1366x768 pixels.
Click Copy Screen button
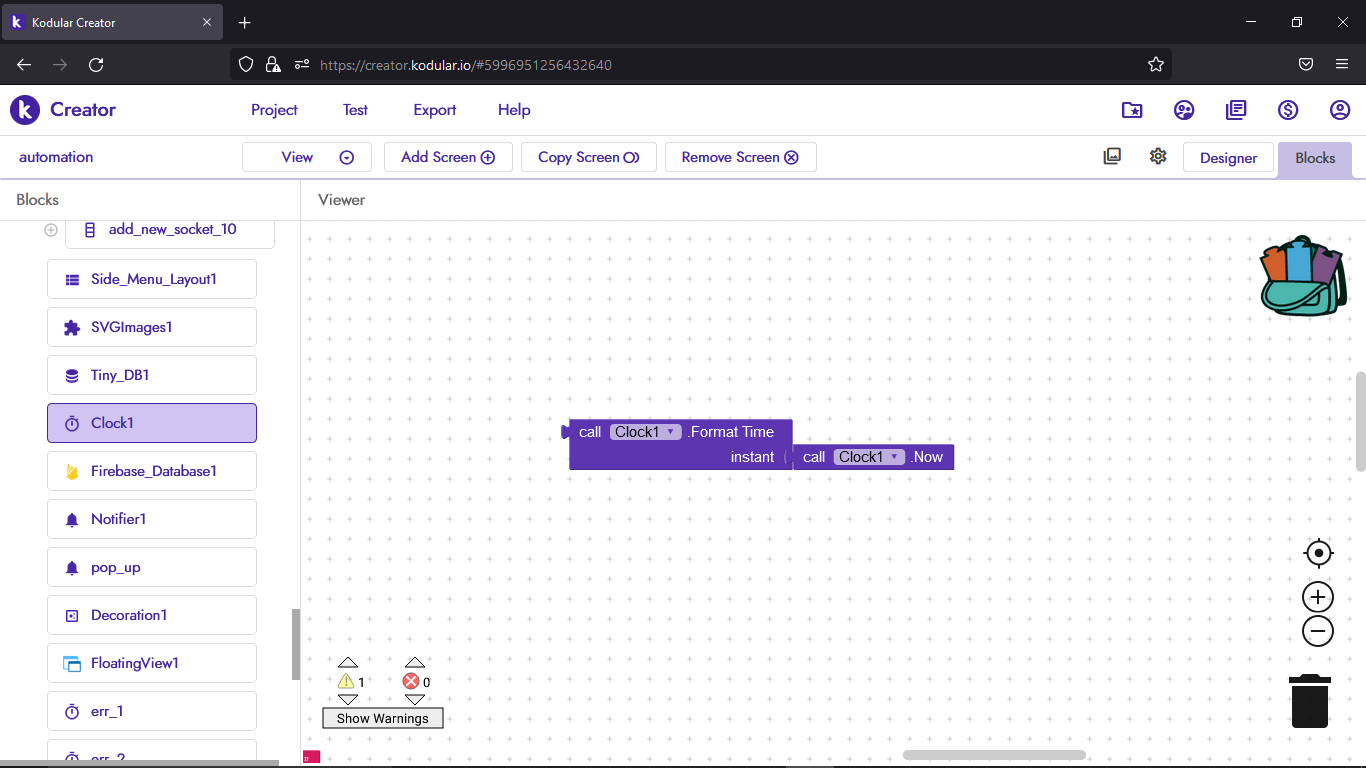pos(589,157)
